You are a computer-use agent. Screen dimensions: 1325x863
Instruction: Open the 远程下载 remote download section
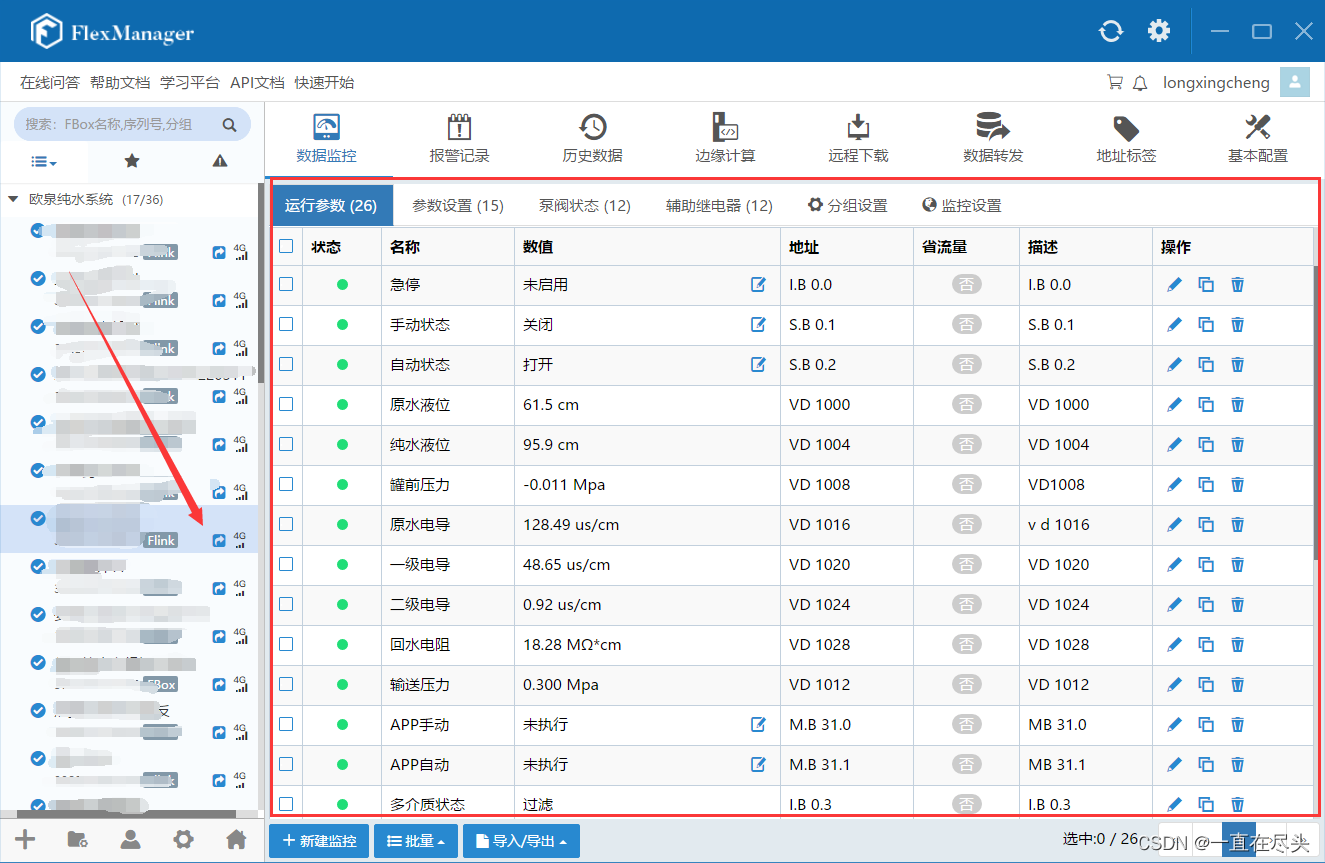[x=858, y=139]
